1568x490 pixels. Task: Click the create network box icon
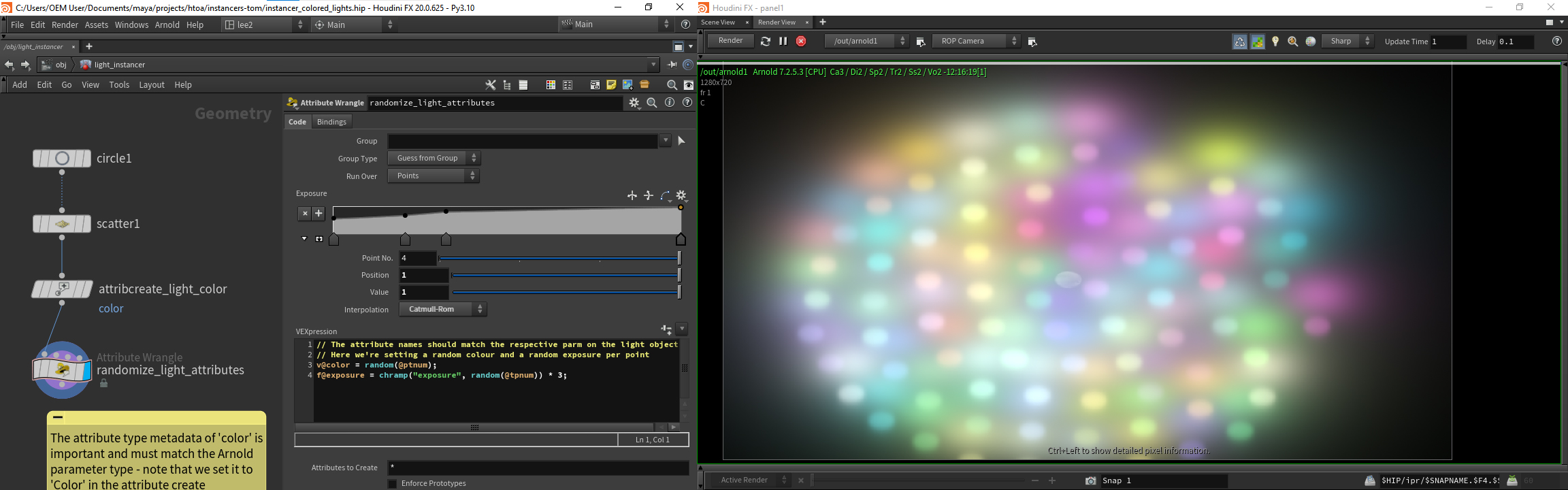click(x=595, y=85)
